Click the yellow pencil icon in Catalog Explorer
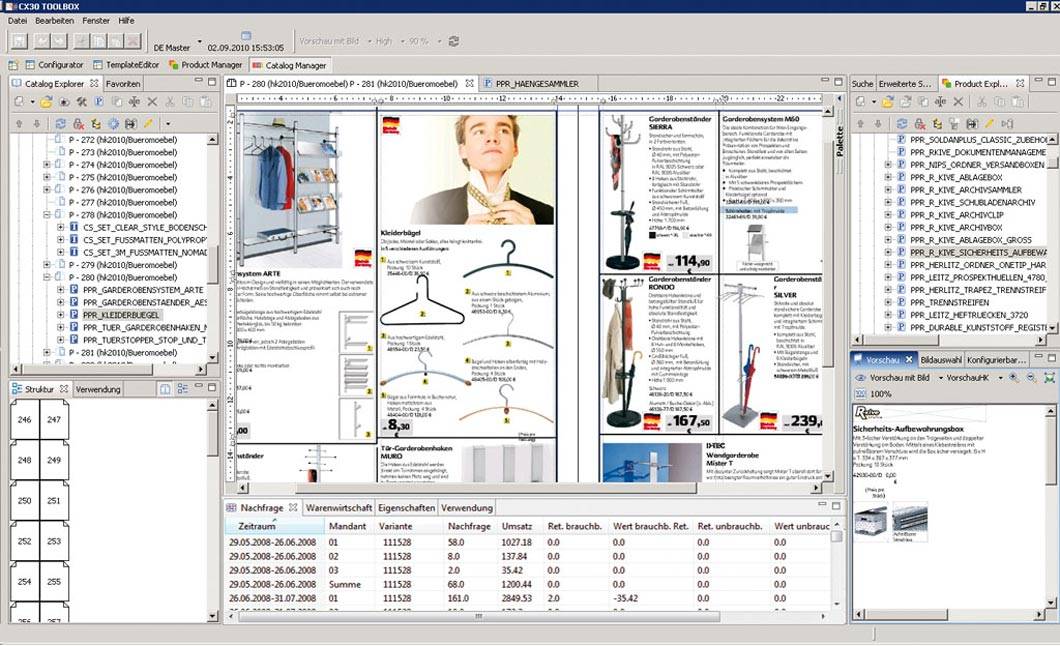 pos(148,124)
